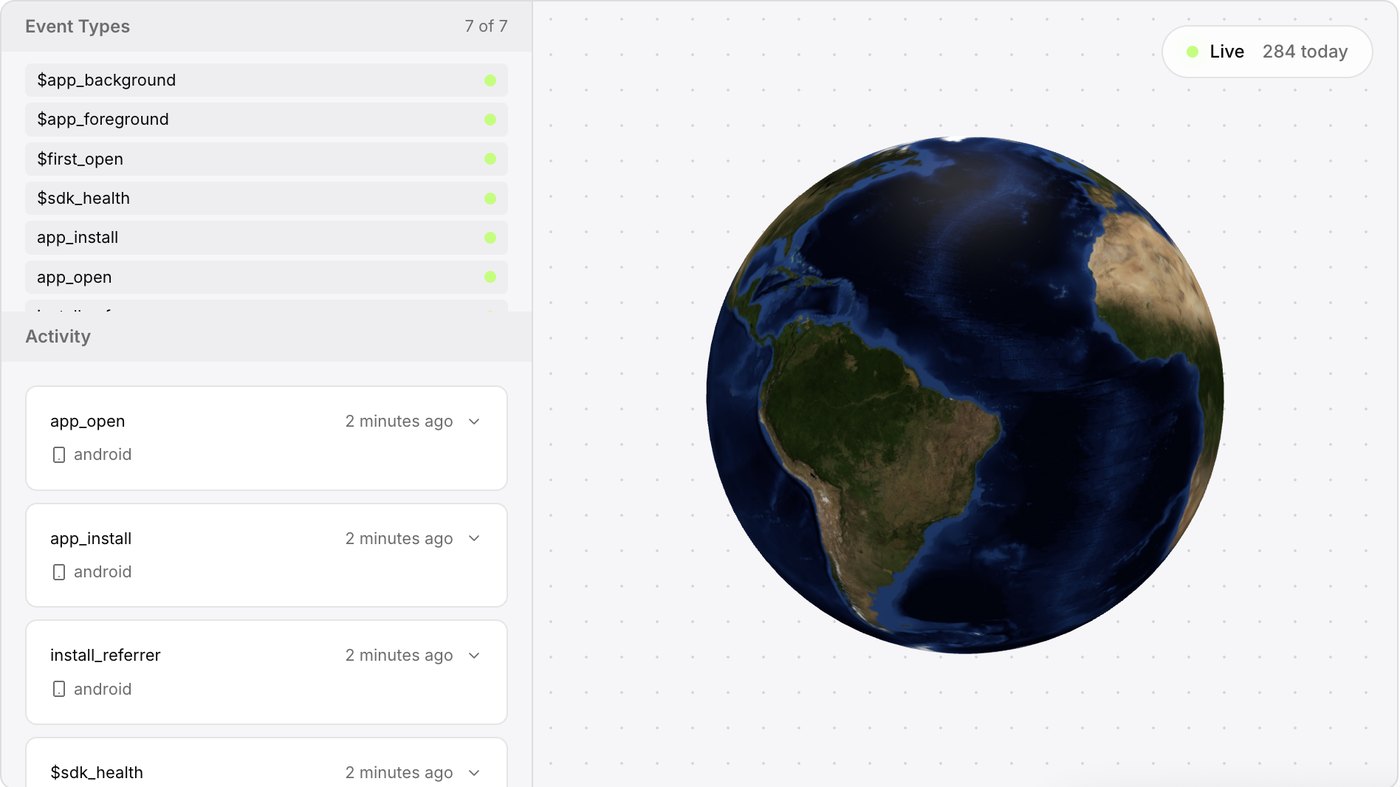Click the android label in install_referrer card
The image size is (1400, 787).
(103, 689)
